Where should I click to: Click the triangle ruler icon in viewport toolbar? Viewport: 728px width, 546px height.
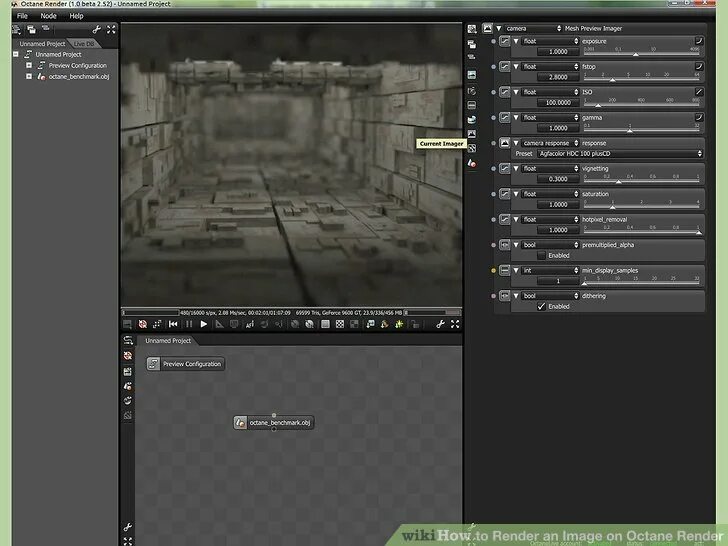click(219, 324)
